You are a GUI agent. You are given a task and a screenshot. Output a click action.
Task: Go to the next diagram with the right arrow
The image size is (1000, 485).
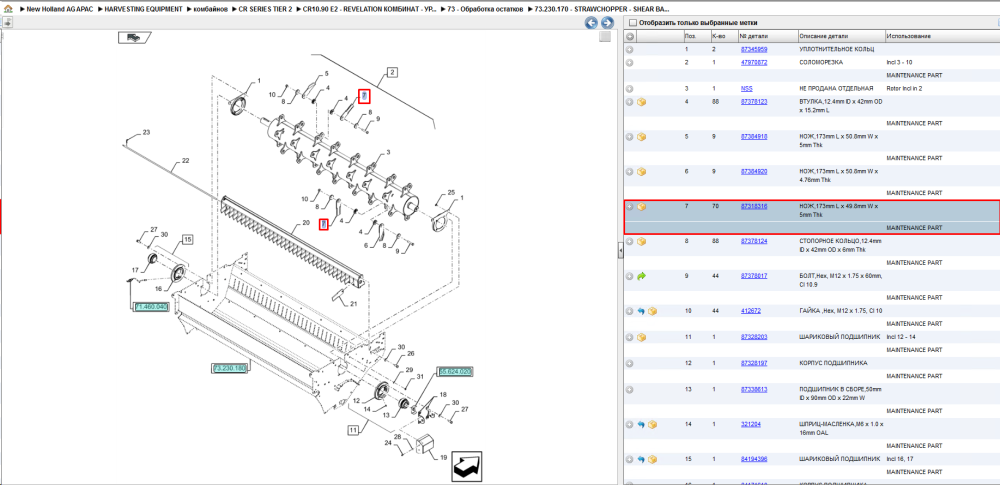click(x=607, y=23)
